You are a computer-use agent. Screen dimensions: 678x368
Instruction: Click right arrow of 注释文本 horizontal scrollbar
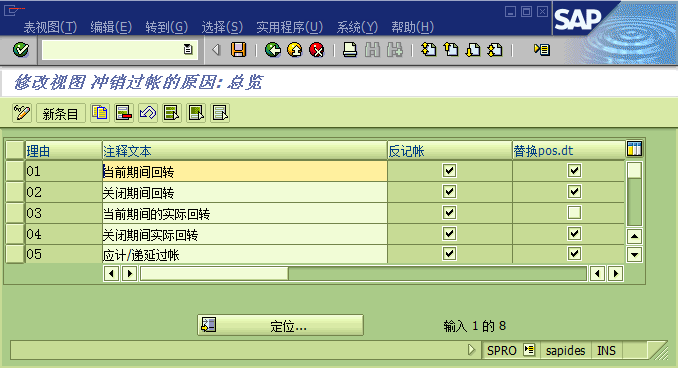click(130, 273)
